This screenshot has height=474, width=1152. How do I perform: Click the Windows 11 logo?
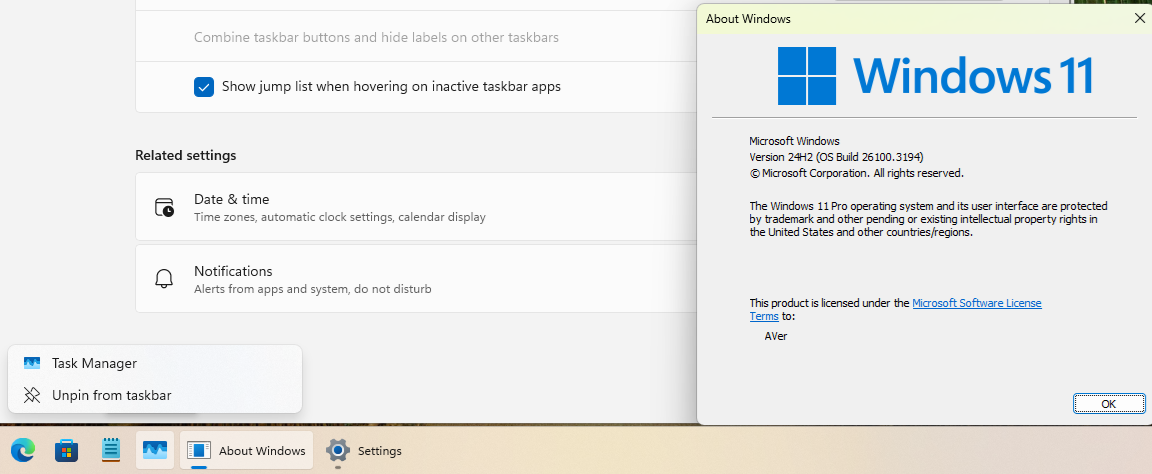point(935,75)
